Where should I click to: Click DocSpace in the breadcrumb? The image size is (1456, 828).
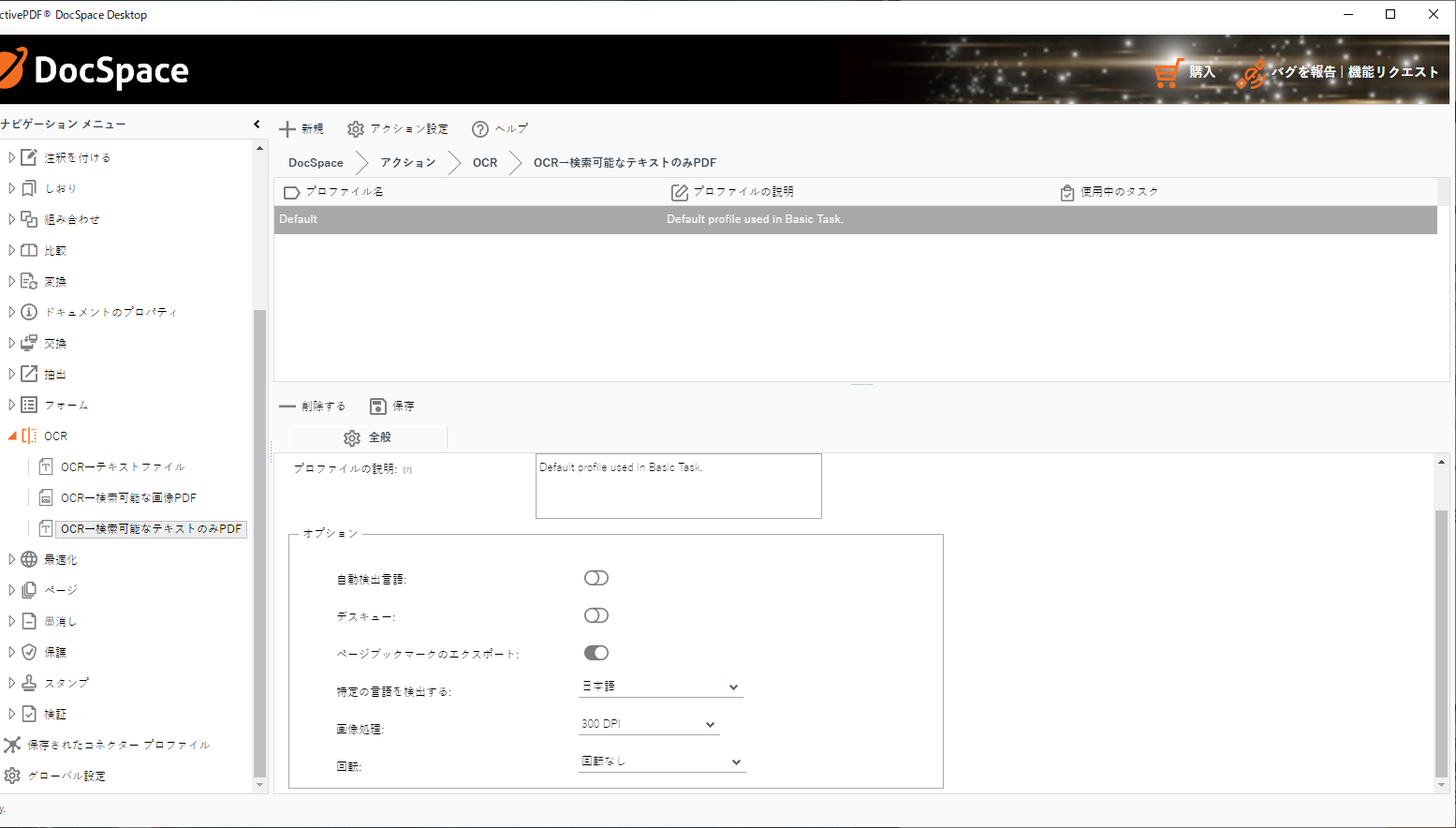[x=316, y=163]
